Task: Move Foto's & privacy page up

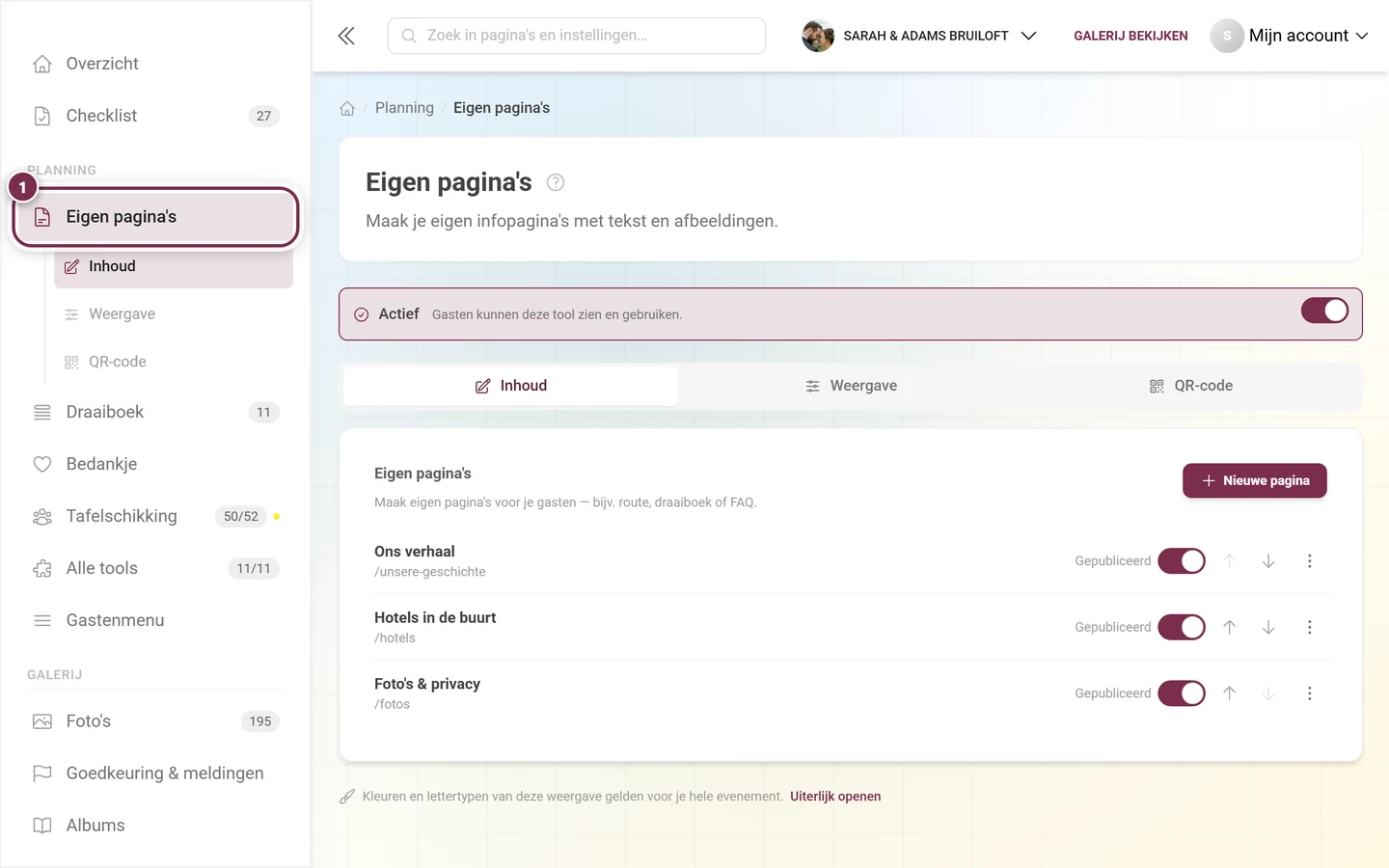Action: pos(1230,693)
